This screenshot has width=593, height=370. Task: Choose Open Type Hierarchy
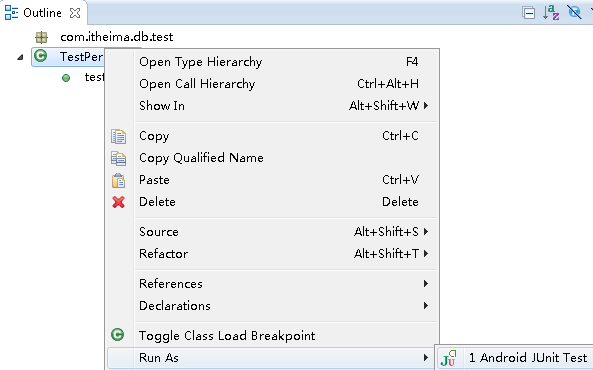coord(272,62)
